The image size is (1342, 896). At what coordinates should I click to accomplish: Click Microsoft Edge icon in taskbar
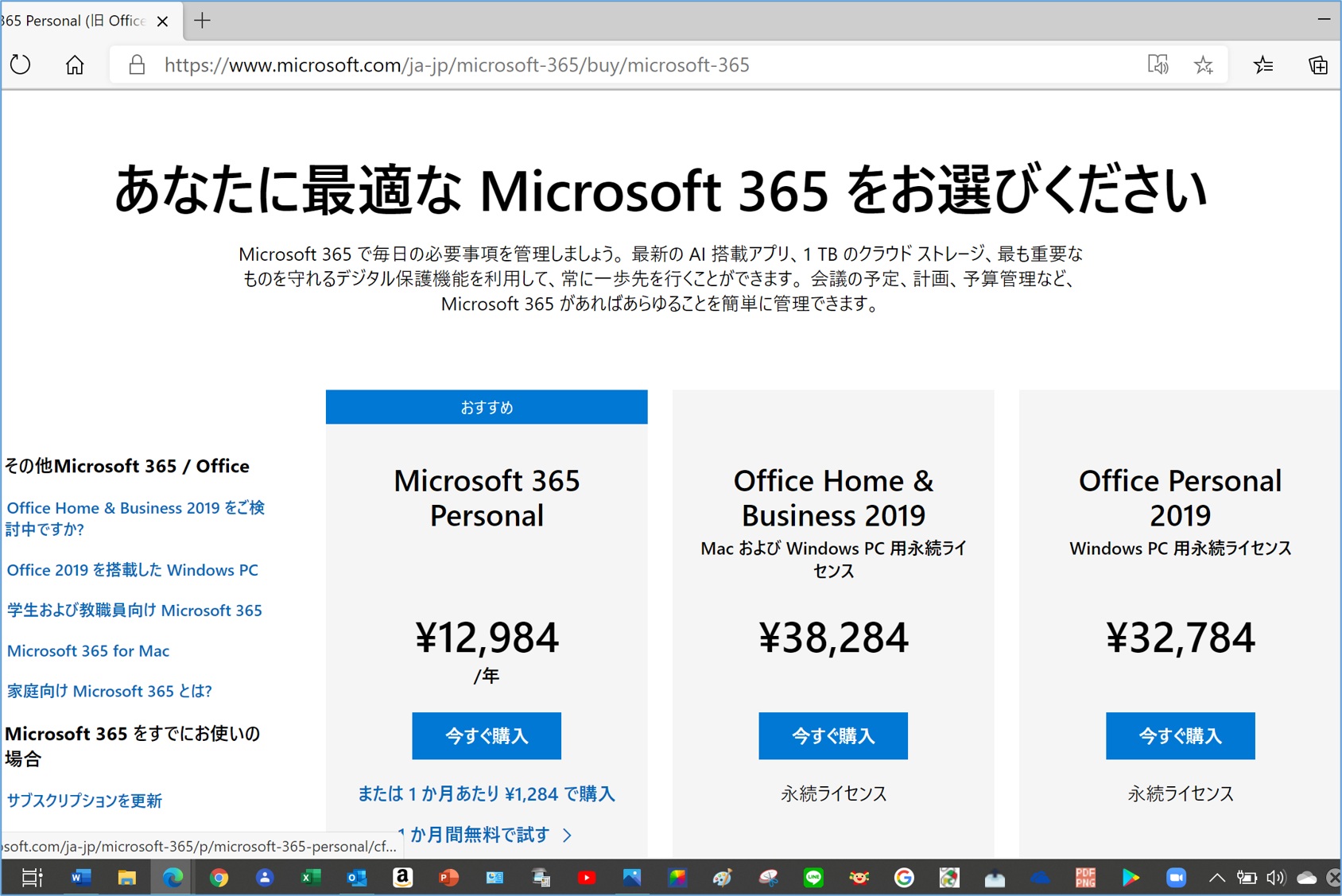pos(173,878)
